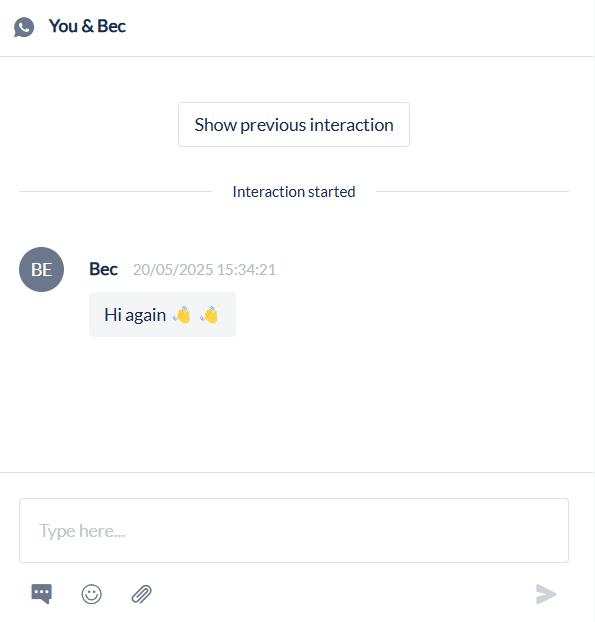The width and height of the screenshot is (595, 622).
Task: Click the sender name Bec
Action: tap(103, 269)
